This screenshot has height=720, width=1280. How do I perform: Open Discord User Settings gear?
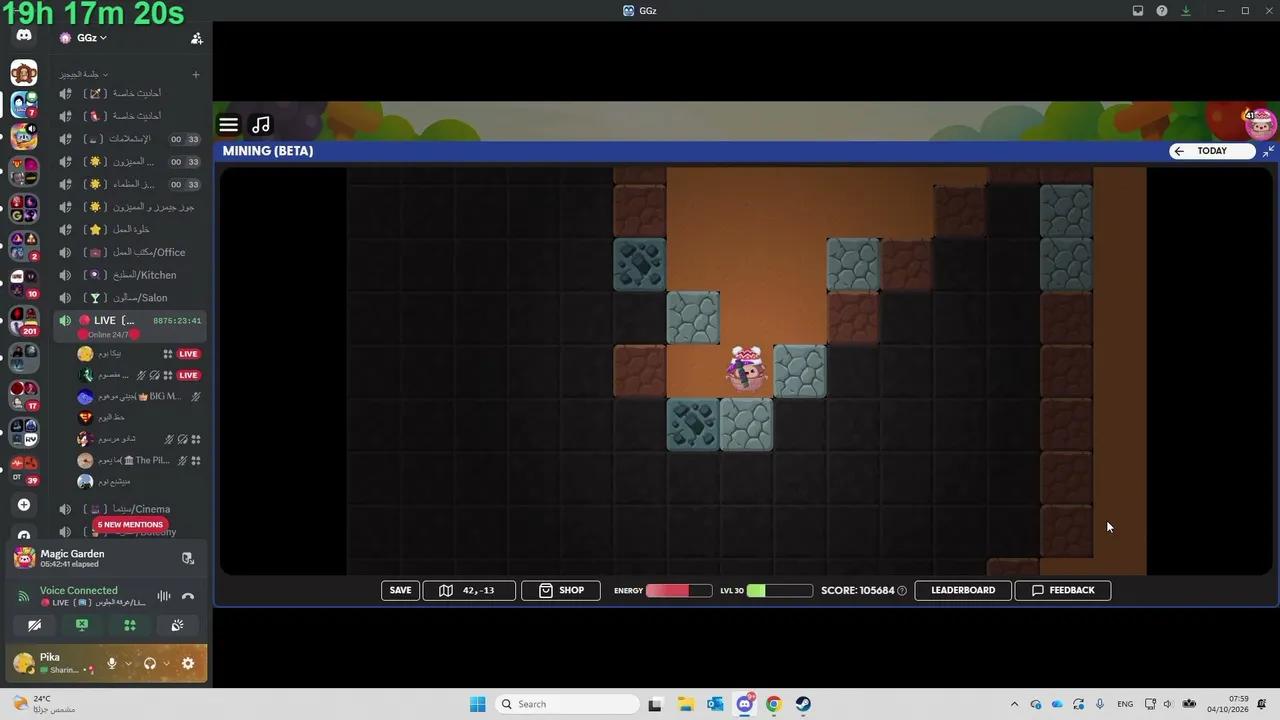pyautogui.click(x=188, y=663)
